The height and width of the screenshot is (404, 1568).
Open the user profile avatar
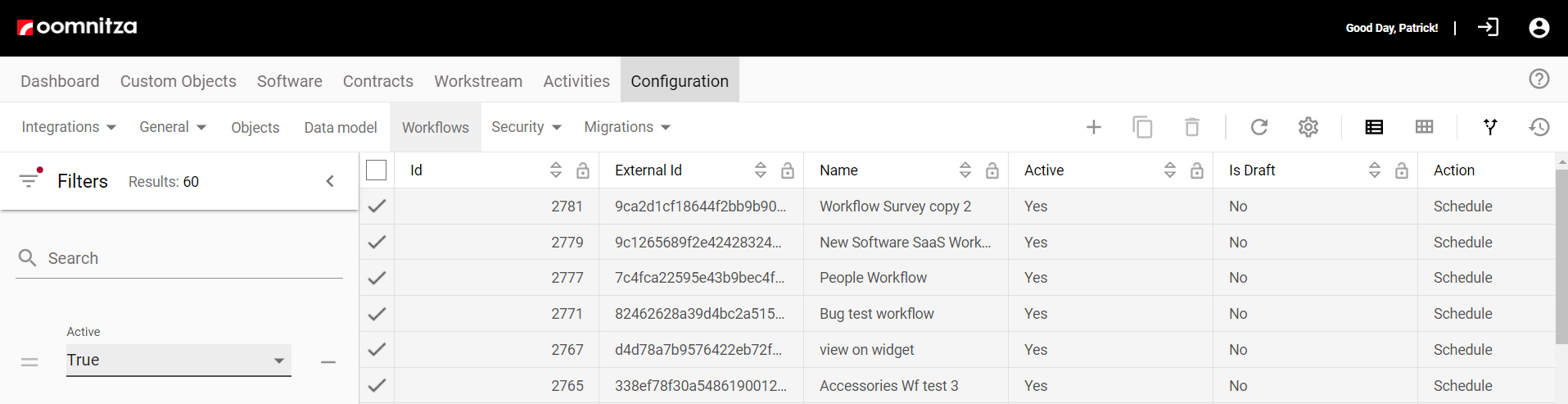(1539, 28)
